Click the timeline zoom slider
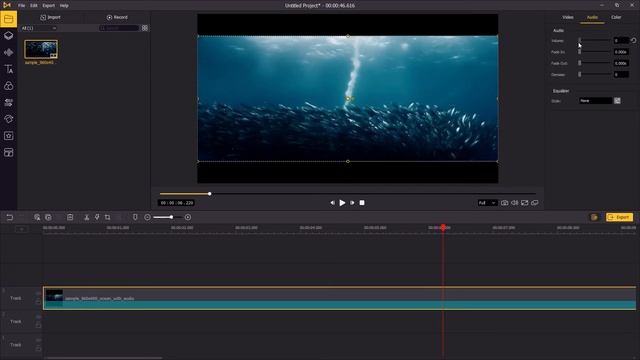 [x=168, y=218]
